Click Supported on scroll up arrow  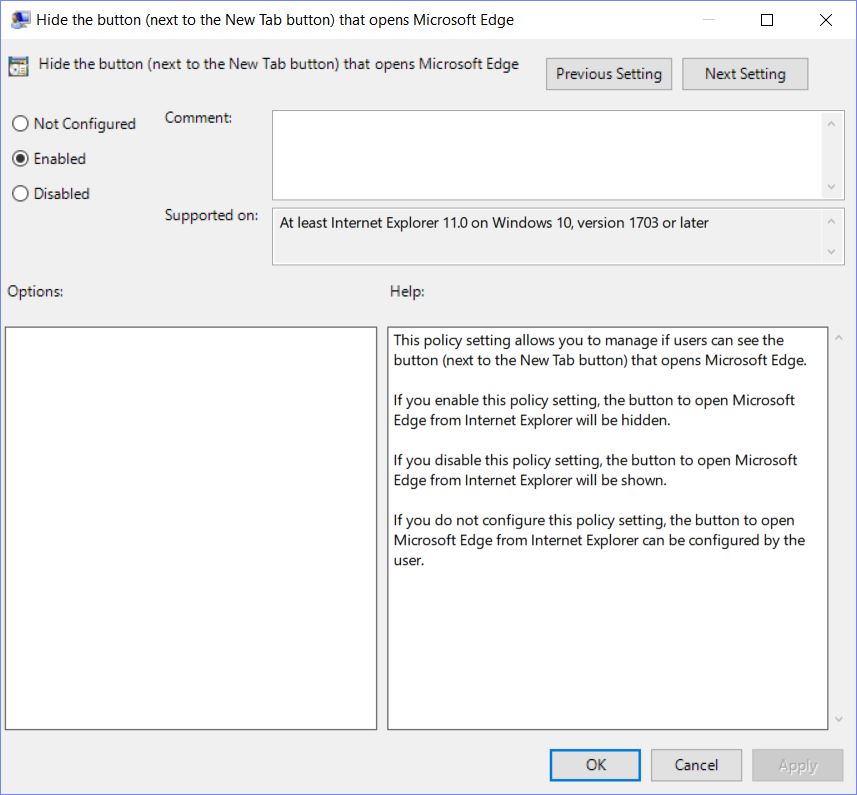831,221
